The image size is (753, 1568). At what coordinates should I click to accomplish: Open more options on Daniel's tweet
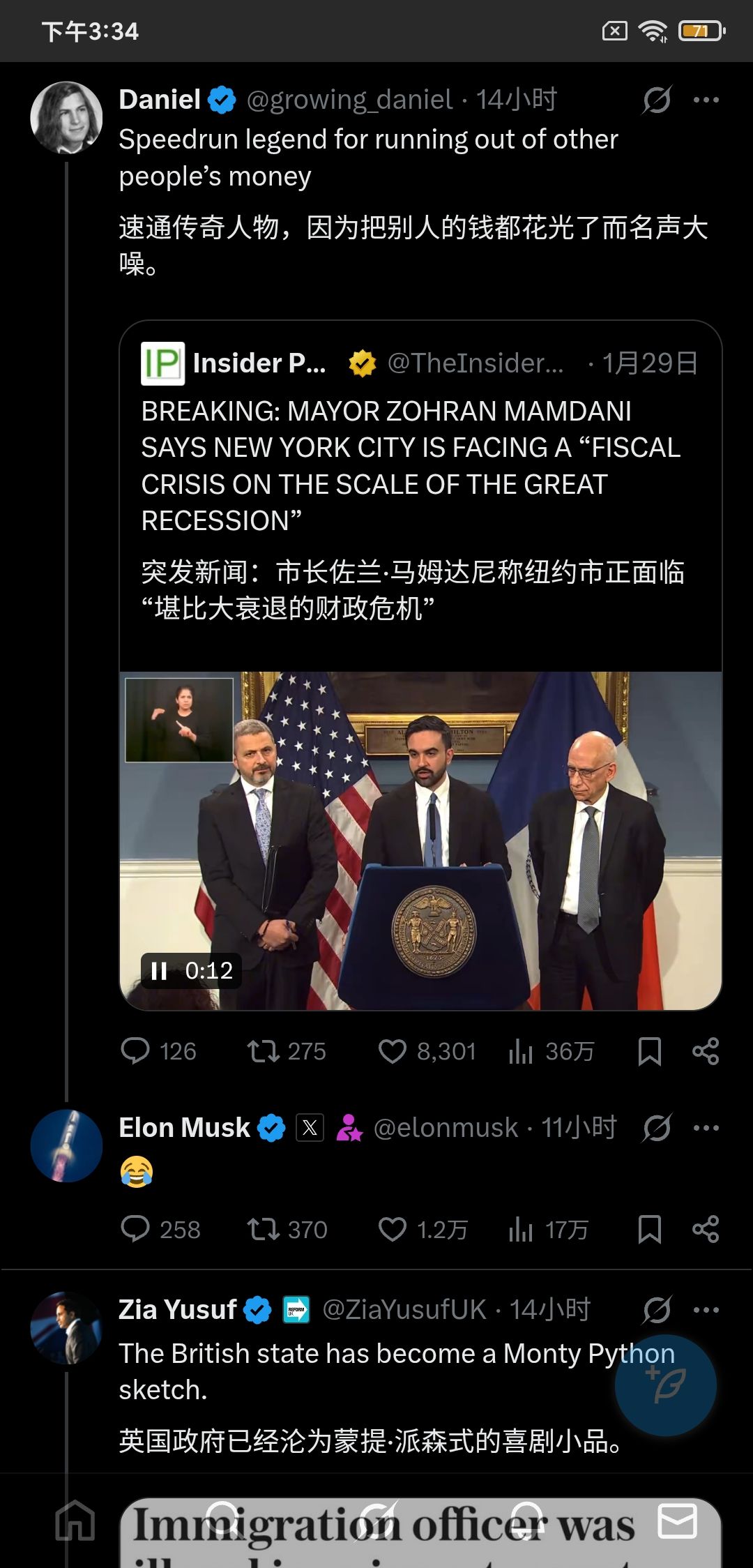point(706,100)
